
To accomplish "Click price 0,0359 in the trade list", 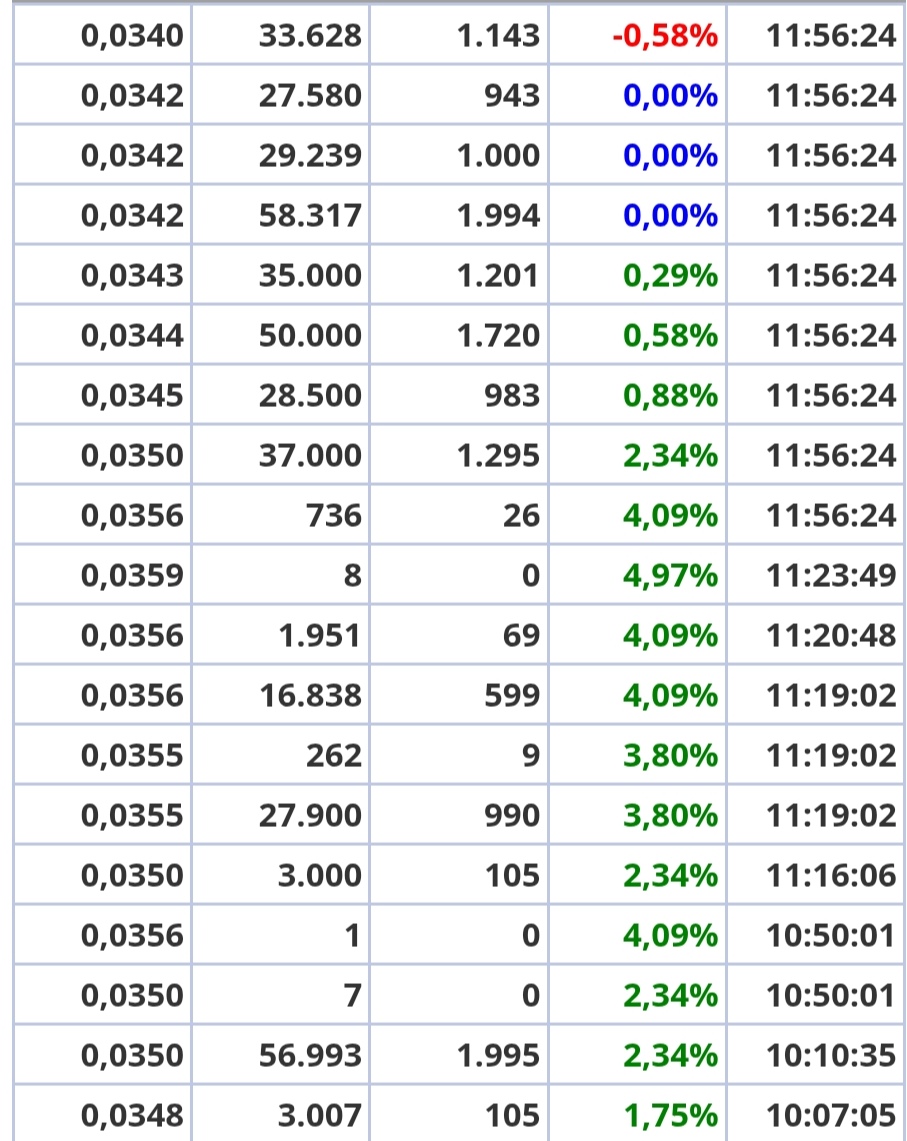I will click(103, 575).
